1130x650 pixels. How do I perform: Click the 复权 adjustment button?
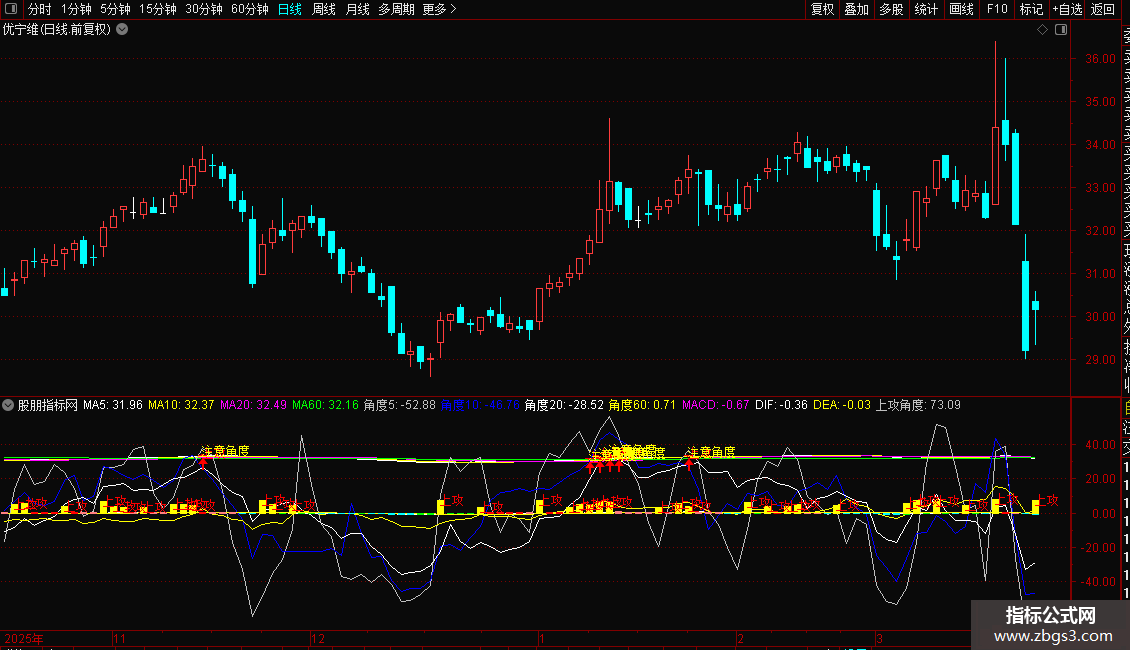[822, 9]
